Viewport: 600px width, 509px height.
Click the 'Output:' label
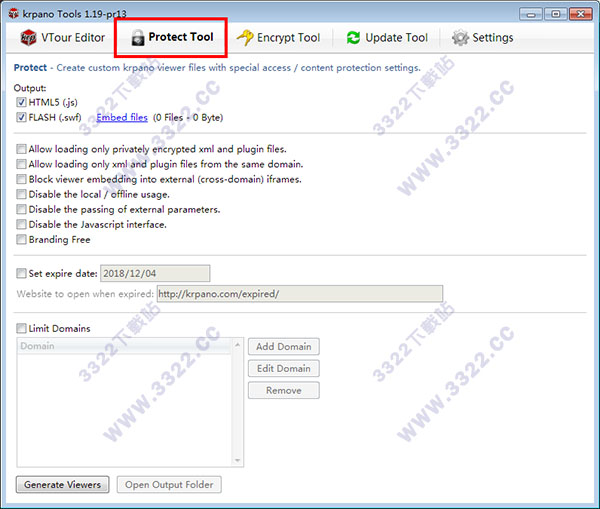point(30,88)
